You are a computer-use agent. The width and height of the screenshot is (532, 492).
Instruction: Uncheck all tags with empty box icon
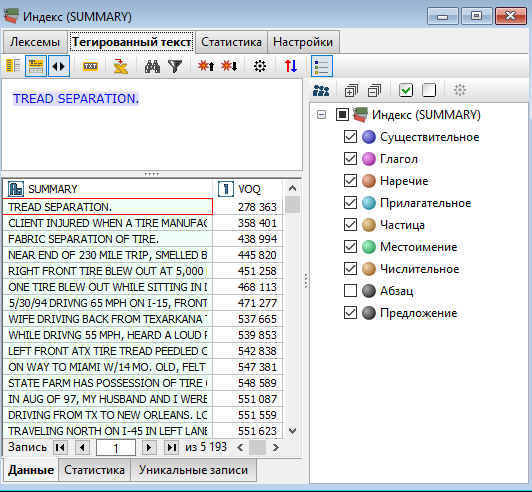coord(429,91)
